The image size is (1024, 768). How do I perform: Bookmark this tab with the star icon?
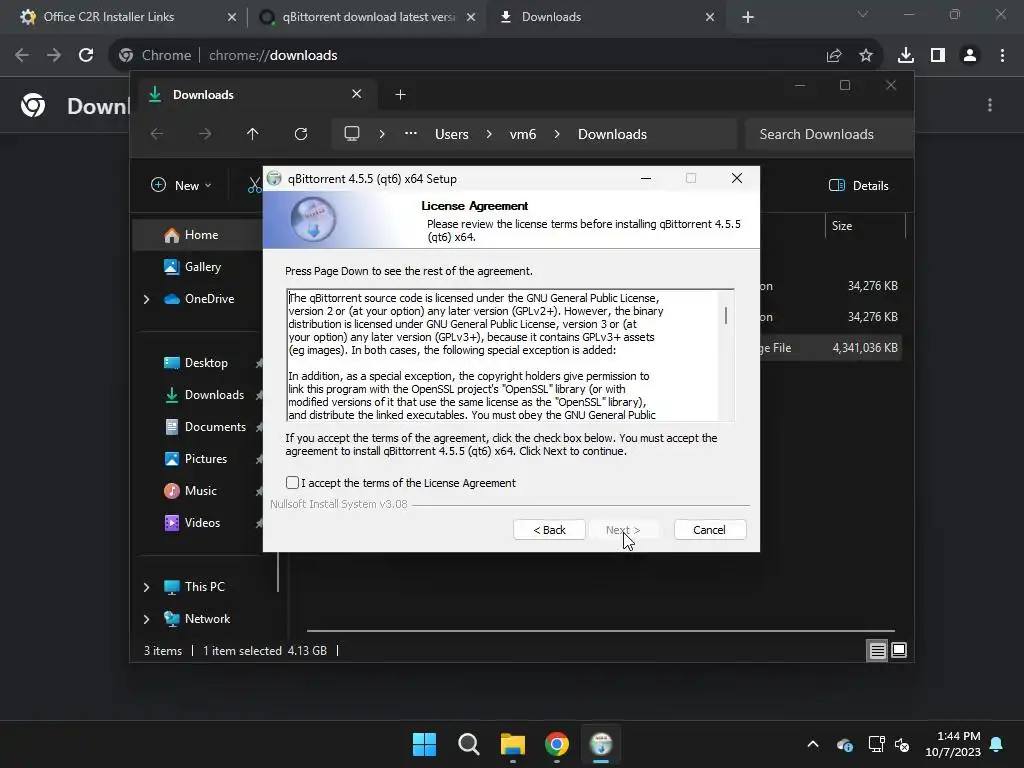point(866,56)
